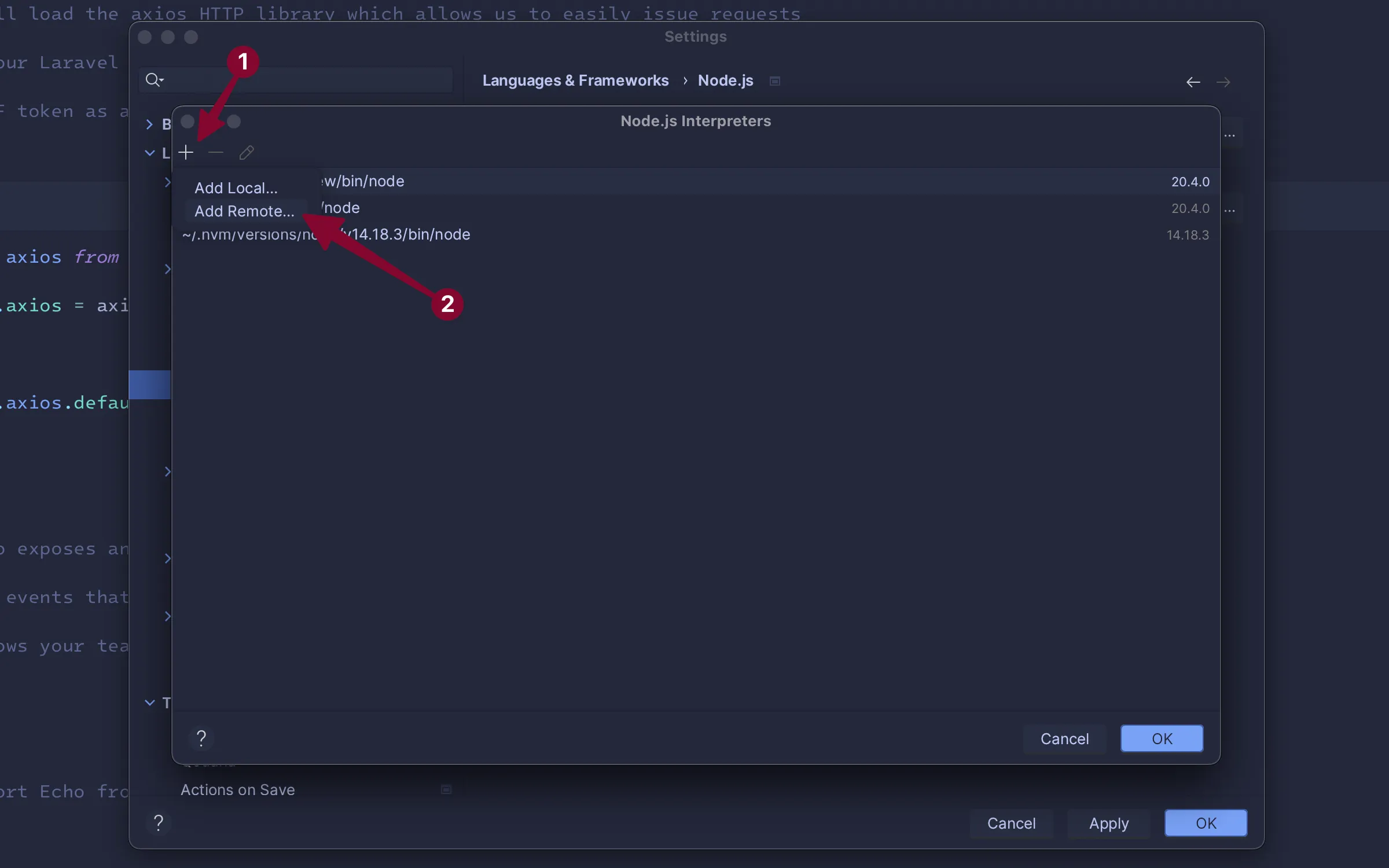Click ellipsis button beside 20.4.0 interpreter field
Image resolution: width=1389 pixels, height=868 pixels.
(x=1230, y=209)
